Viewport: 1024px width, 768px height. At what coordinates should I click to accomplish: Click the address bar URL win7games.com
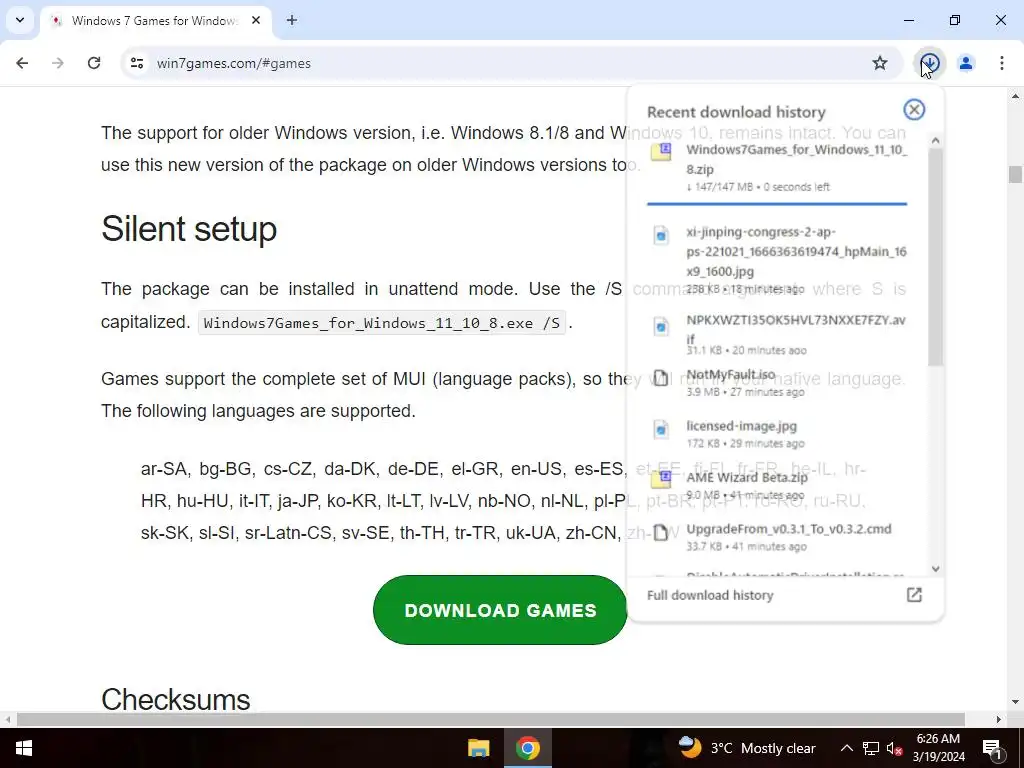coord(234,63)
